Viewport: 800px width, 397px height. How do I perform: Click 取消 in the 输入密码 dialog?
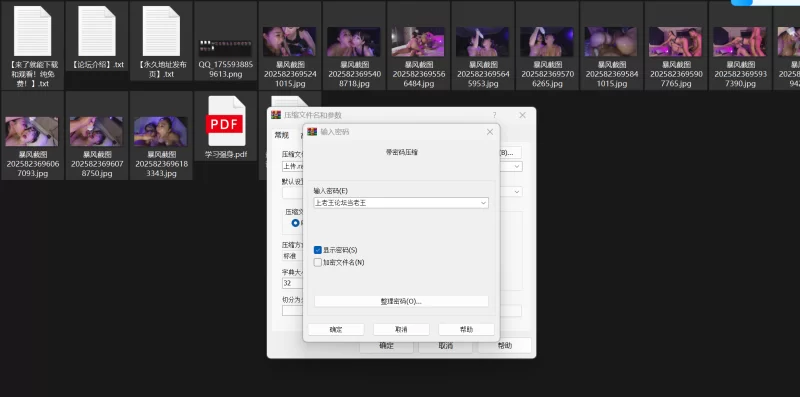pos(401,330)
